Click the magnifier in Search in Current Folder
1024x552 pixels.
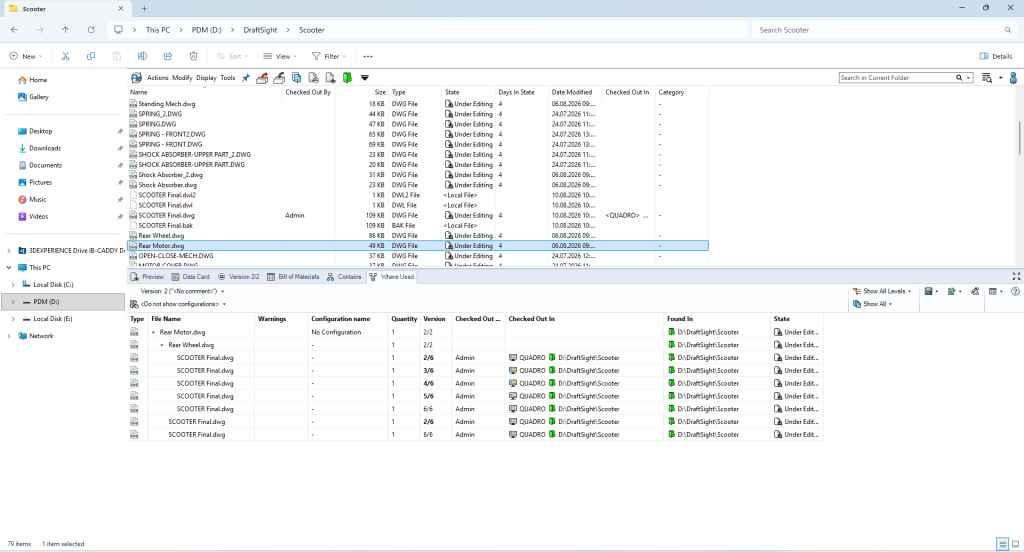pyautogui.click(x=959, y=78)
